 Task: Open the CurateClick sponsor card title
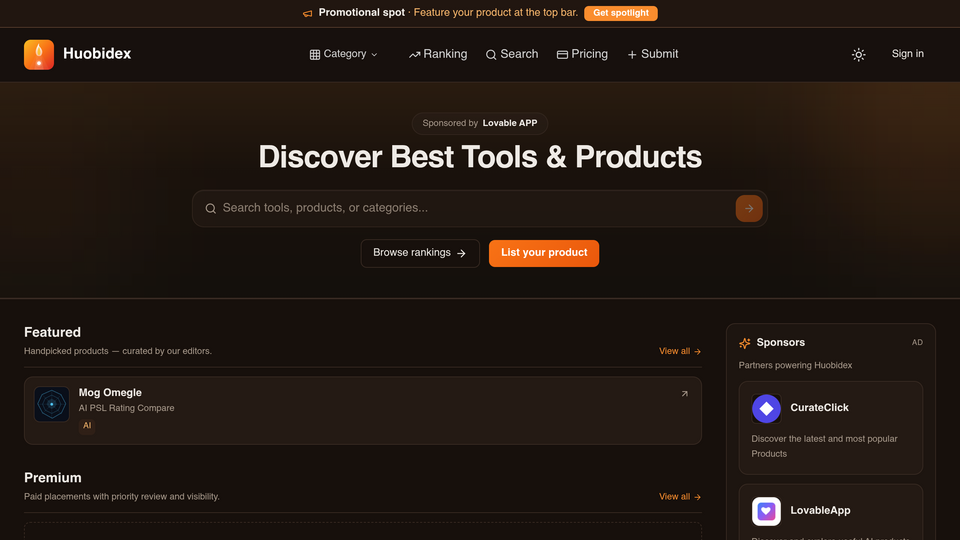(x=819, y=408)
